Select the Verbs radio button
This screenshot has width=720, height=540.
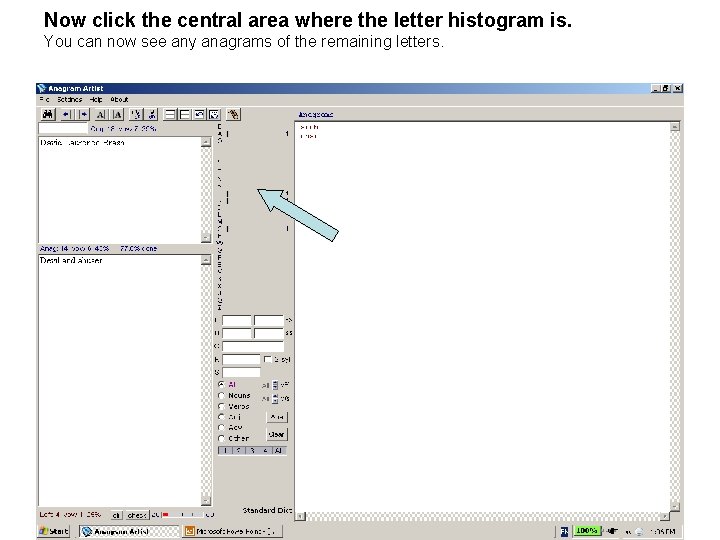221,406
